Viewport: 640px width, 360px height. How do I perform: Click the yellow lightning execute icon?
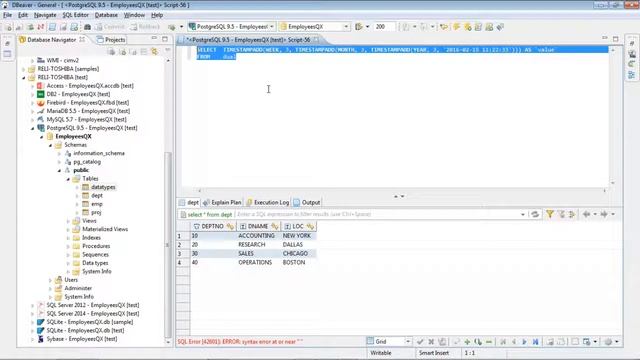(x=456, y=27)
